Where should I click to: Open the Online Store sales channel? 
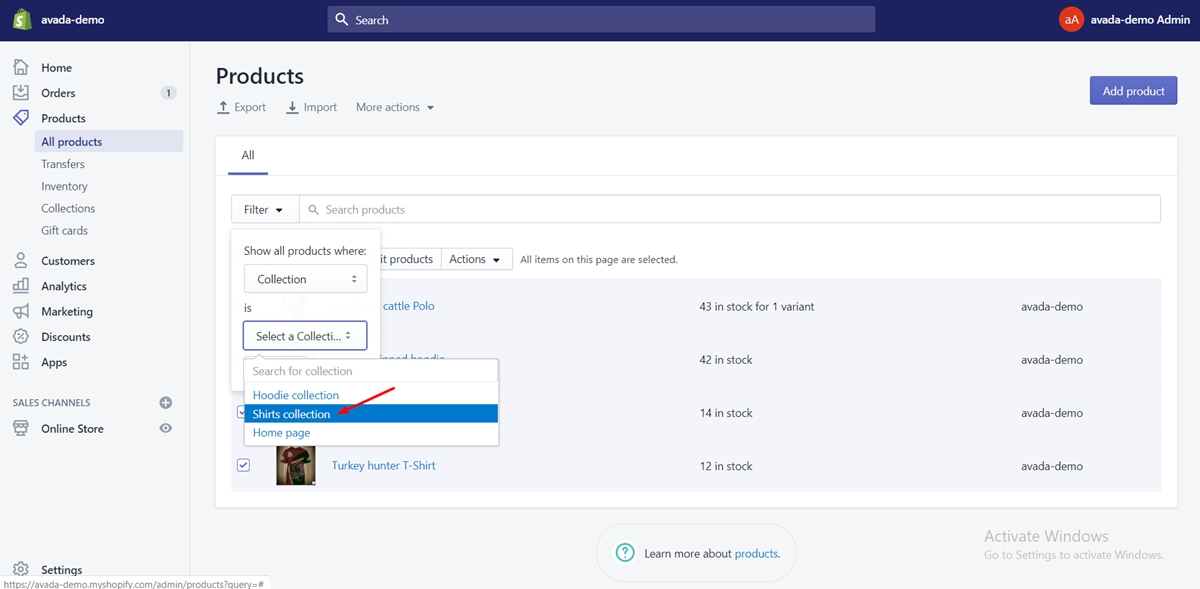[72, 428]
